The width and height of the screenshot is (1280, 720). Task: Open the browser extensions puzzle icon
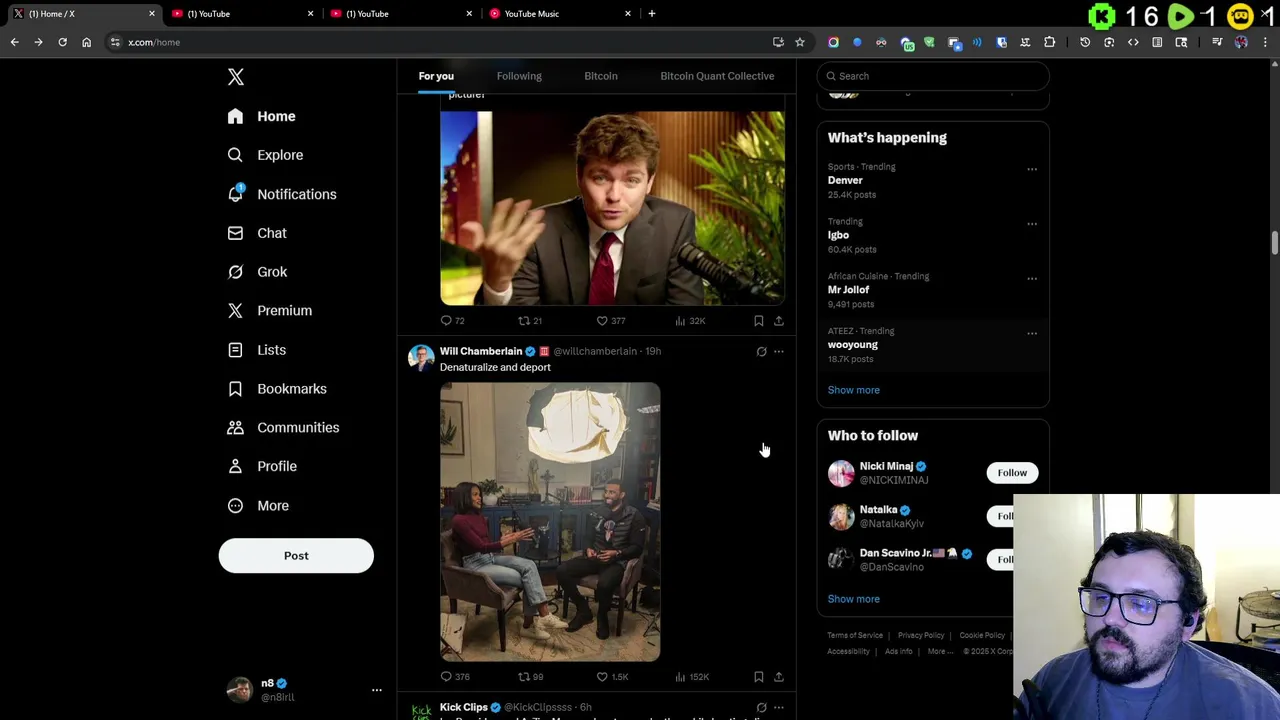1049,42
